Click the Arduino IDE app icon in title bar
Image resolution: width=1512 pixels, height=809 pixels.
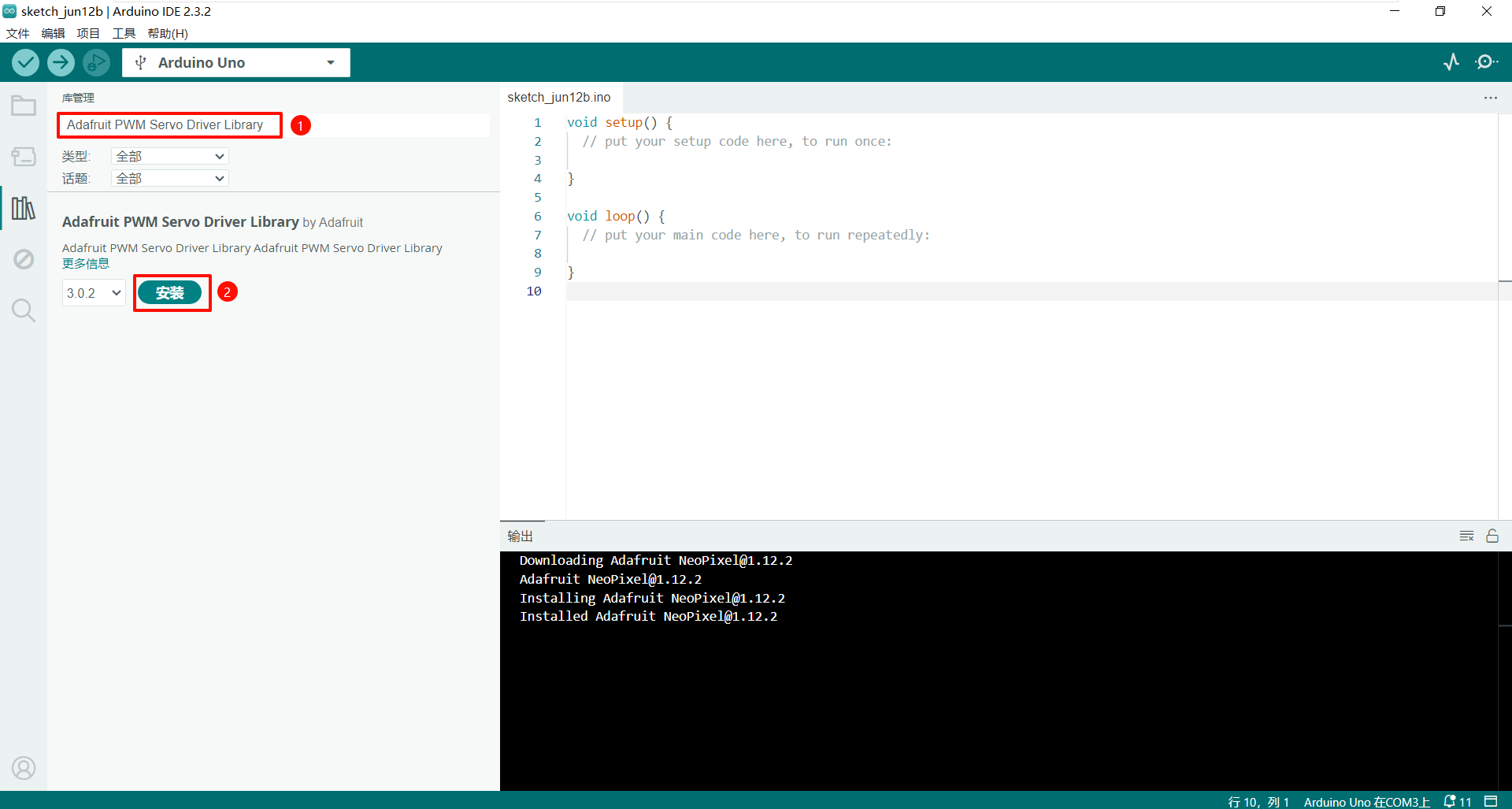[9, 11]
